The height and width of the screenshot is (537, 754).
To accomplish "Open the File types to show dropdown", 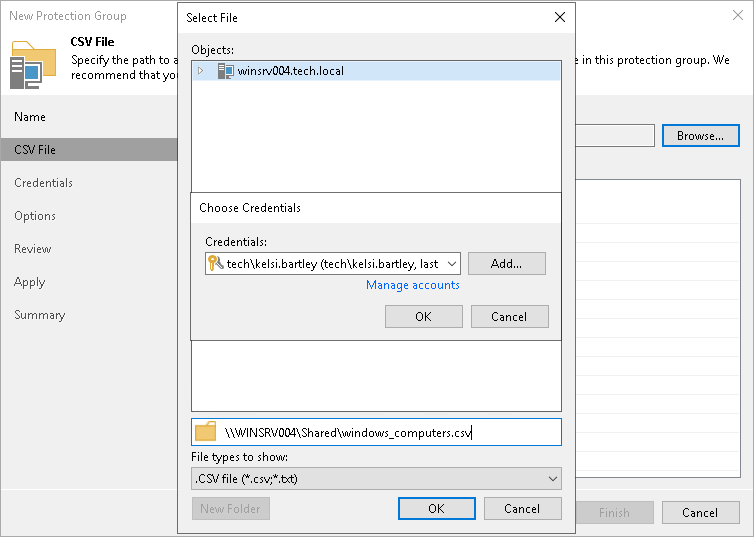I will [x=376, y=478].
